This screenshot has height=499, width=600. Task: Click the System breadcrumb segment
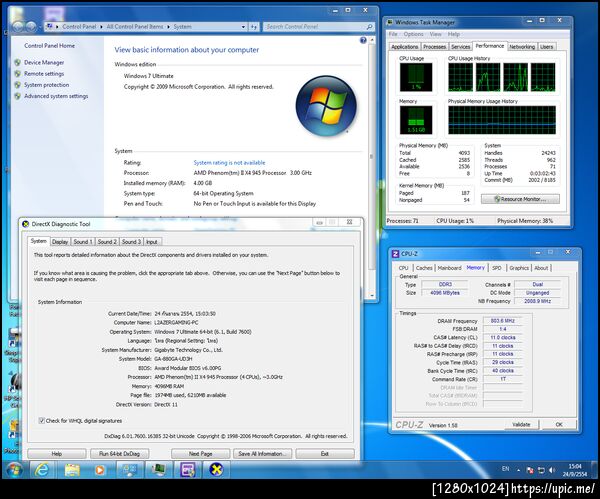click(182, 27)
